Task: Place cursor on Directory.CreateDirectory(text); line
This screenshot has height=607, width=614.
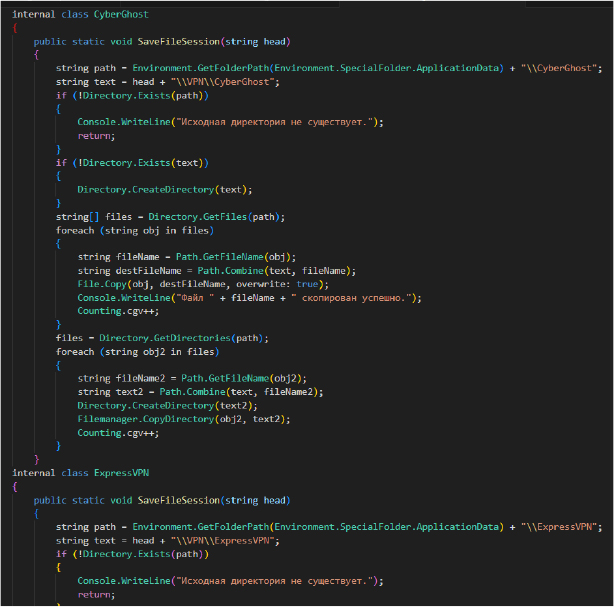Action: (x=165, y=190)
